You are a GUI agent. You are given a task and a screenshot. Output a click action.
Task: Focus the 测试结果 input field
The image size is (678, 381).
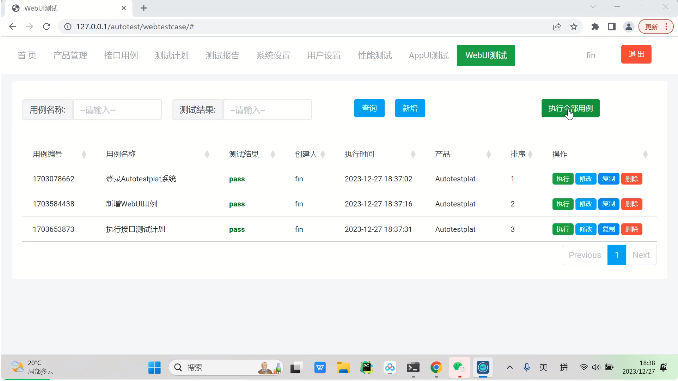(267, 110)
